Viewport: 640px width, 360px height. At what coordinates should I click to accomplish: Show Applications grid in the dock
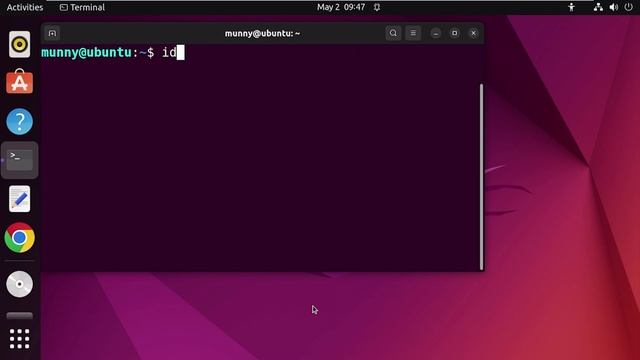tap(20, 339)
